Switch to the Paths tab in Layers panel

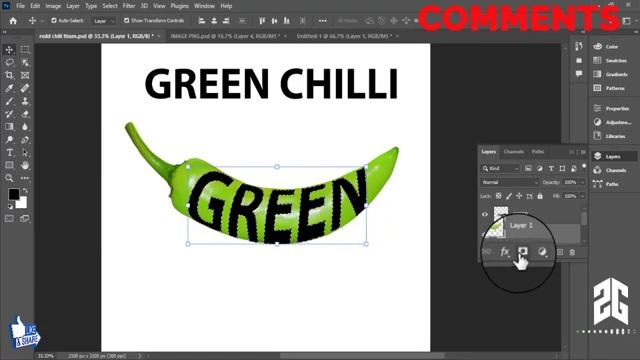click(x=538, y=152)
